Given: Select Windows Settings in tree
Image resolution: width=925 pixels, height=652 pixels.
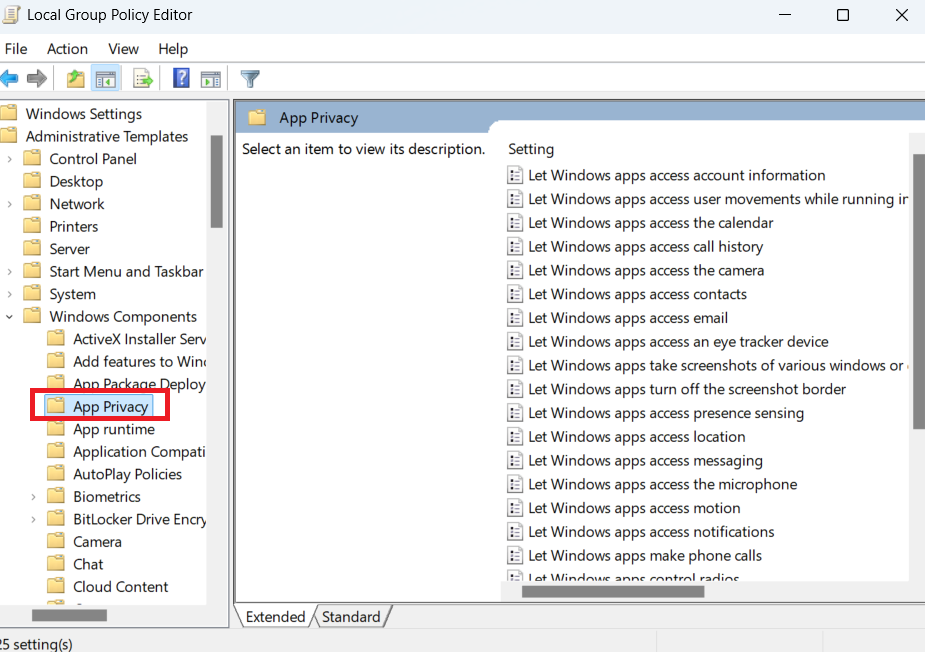Looking at the screenshot, I should coord(84,114).
